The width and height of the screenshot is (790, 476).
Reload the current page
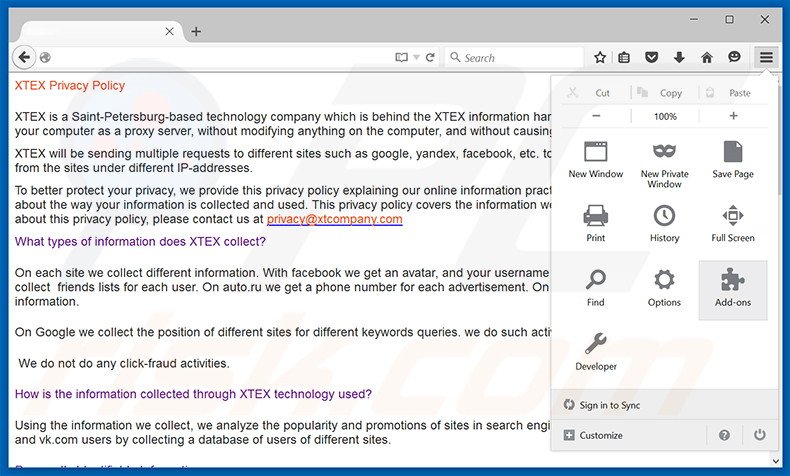coord(430,57)
